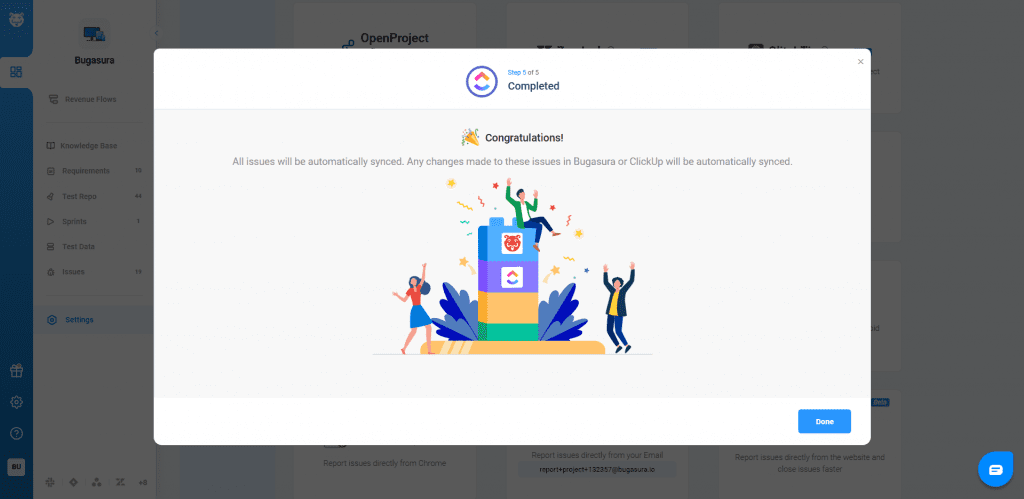Open the gear settings icon in left rail

16,402
